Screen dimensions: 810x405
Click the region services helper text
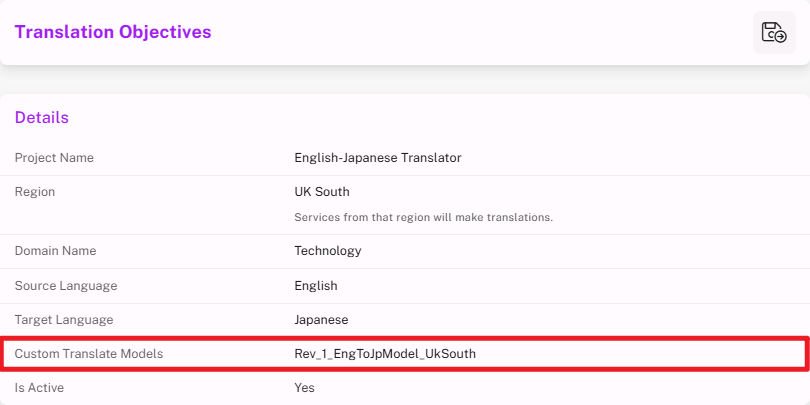click(x=423, y=217)
